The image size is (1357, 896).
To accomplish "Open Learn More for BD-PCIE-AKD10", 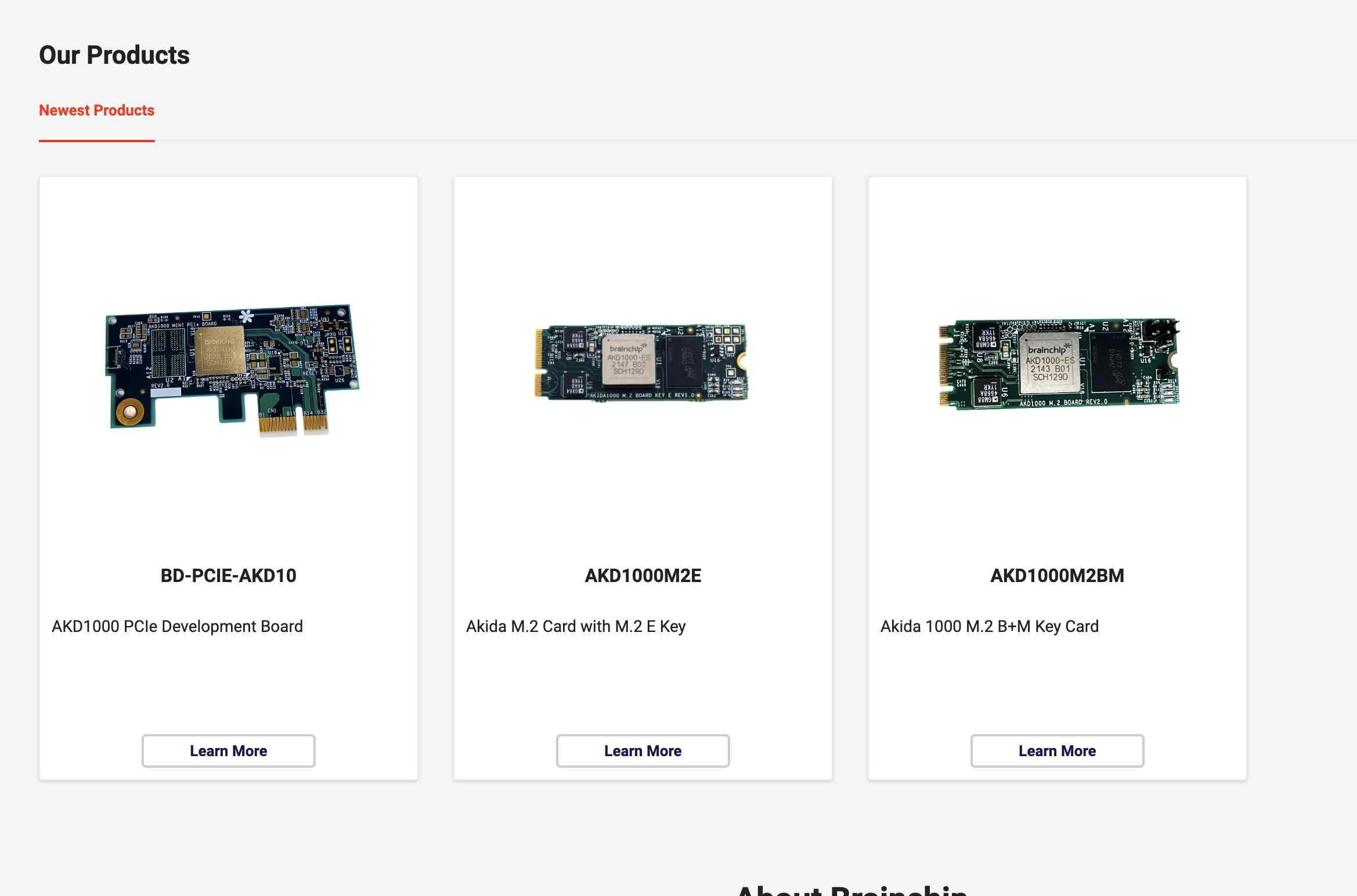I will click(x=228, y=751).
